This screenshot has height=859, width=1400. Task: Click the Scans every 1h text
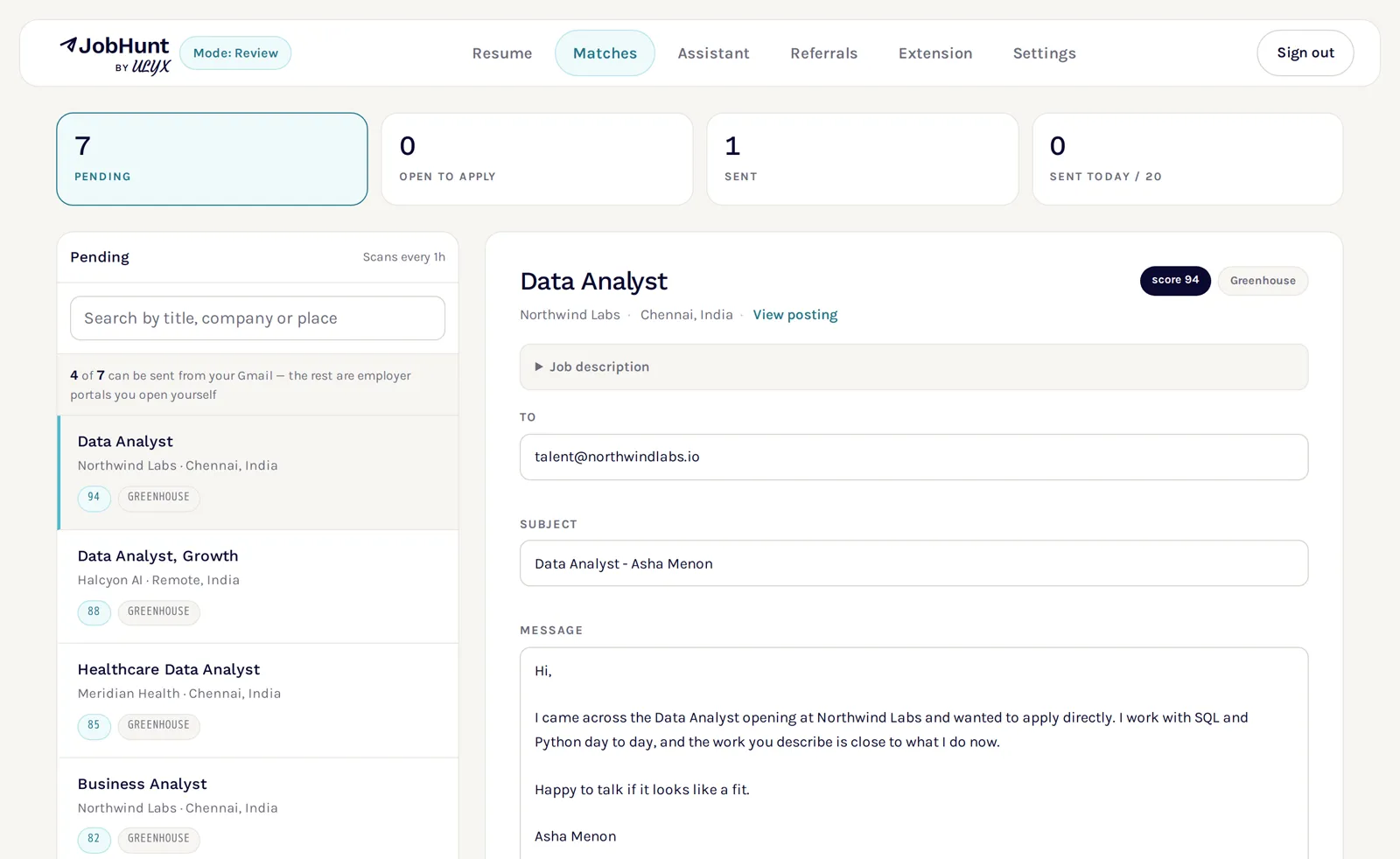click(404, 257)
